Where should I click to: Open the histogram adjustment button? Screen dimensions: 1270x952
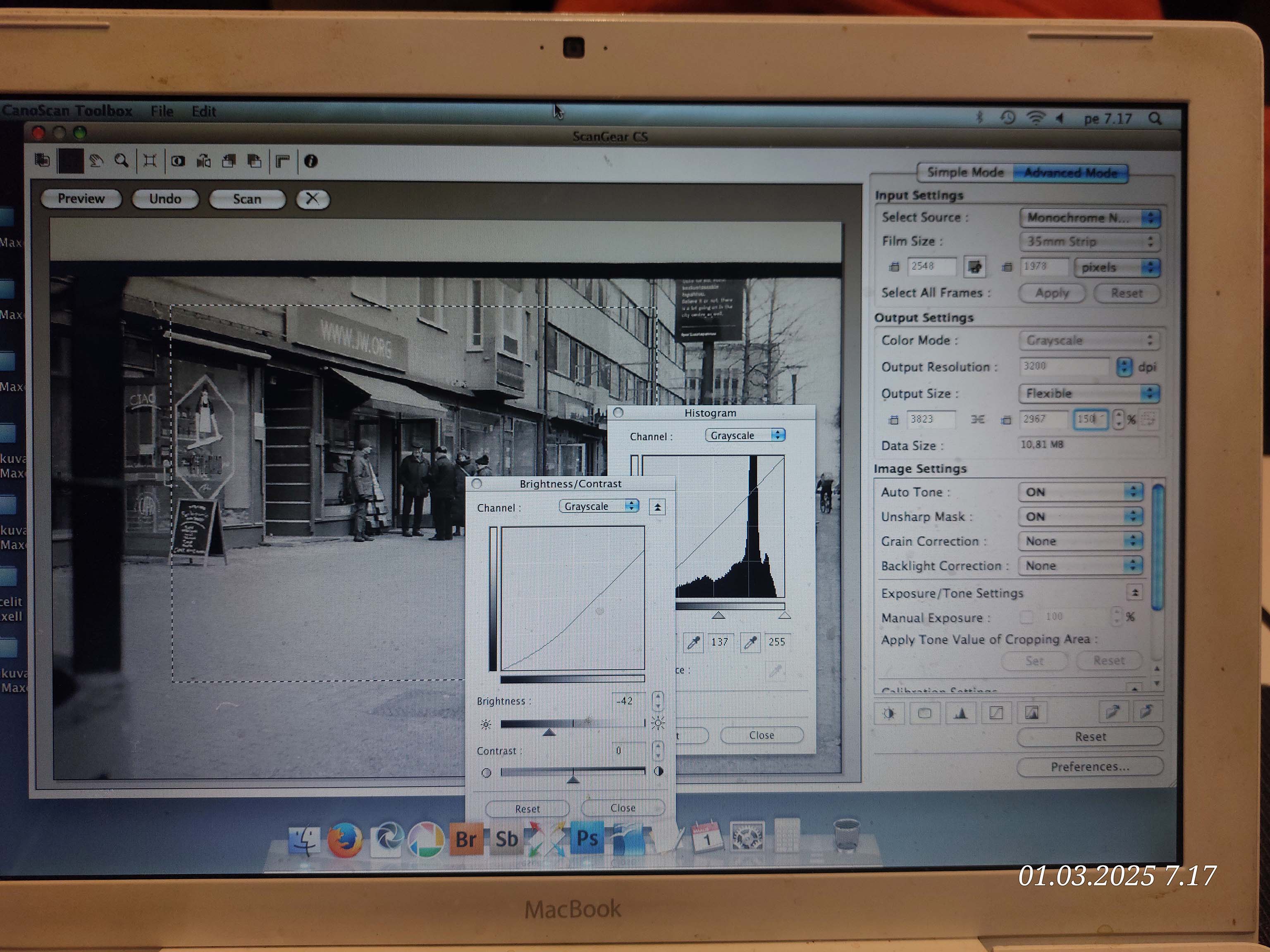click(960, 713)
